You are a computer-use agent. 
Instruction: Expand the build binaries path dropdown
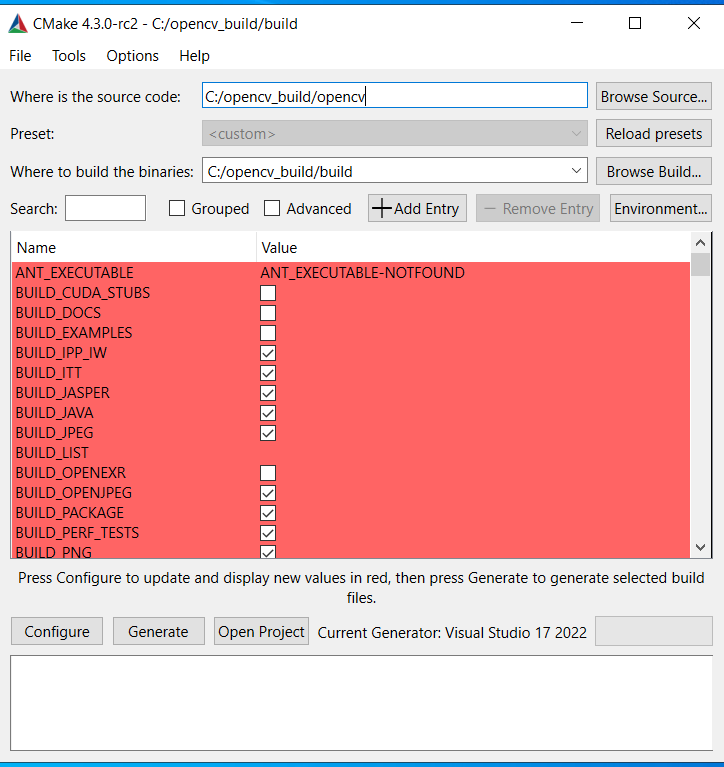(x=577, y=171)
